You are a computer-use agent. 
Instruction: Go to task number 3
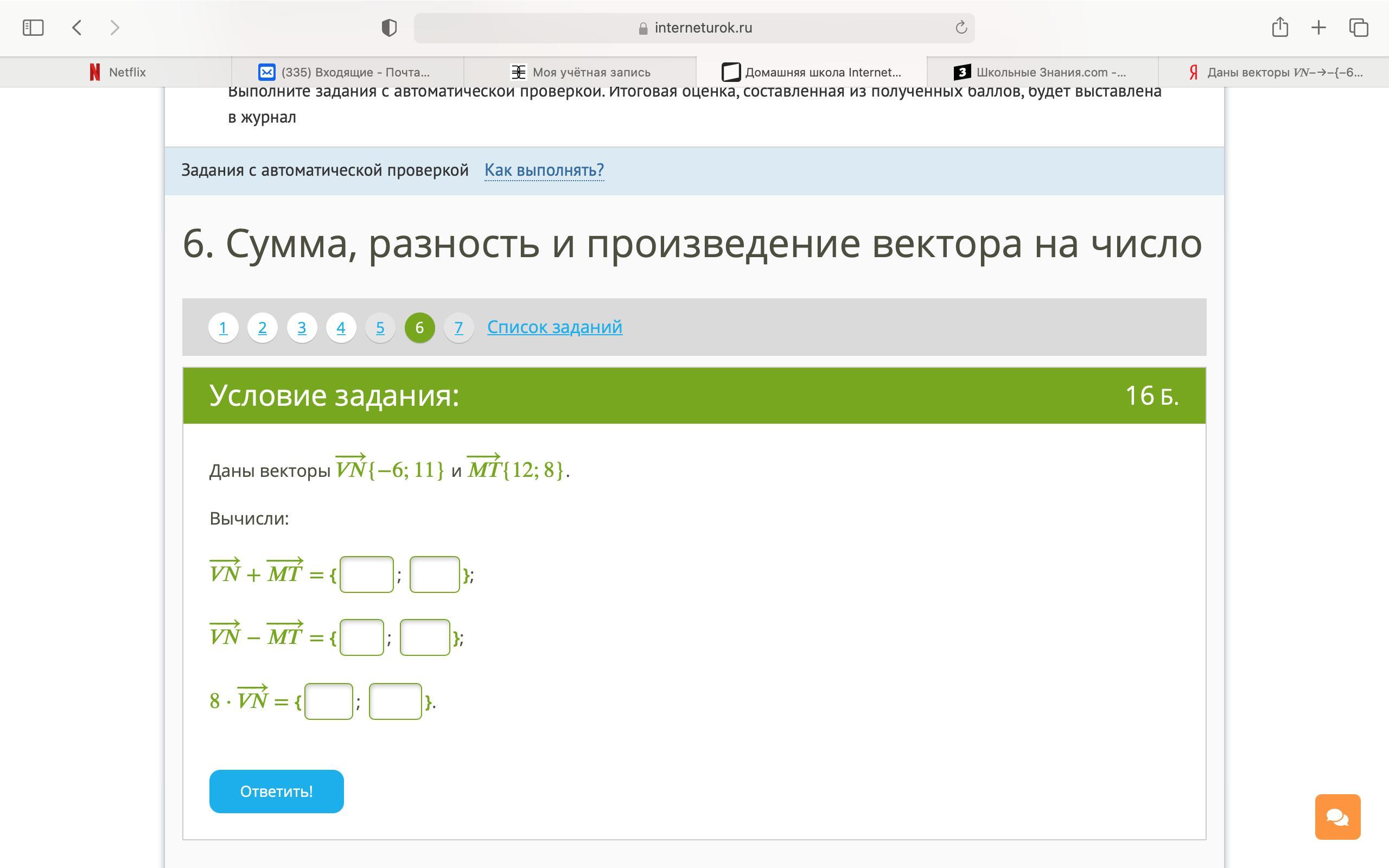(301, 328)
